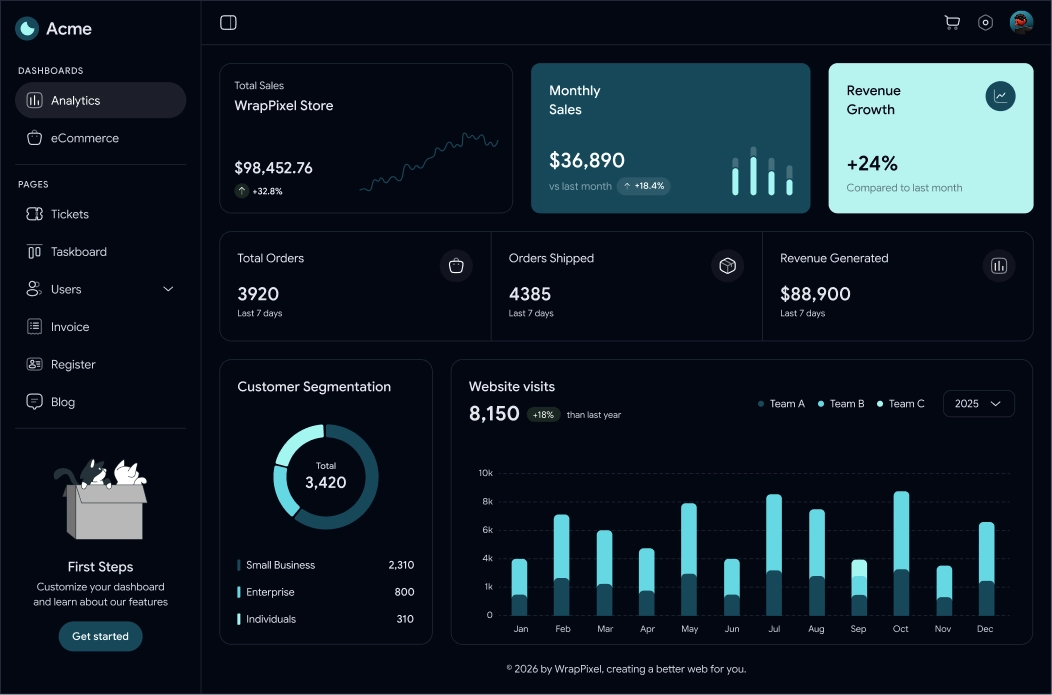This screenshot has height=695, width=1052.
Task: Click the cats-in-box illustration
Action: [x=101, y=498]
